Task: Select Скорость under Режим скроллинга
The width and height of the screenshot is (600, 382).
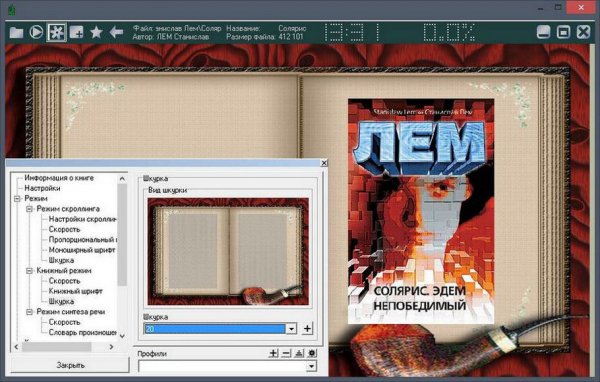Action: (x=64, y=230)
